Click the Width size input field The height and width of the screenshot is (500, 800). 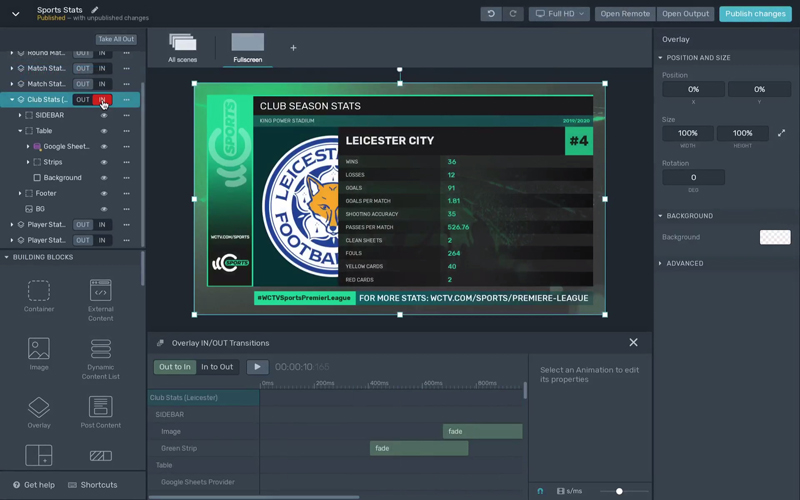click(688, 133)
